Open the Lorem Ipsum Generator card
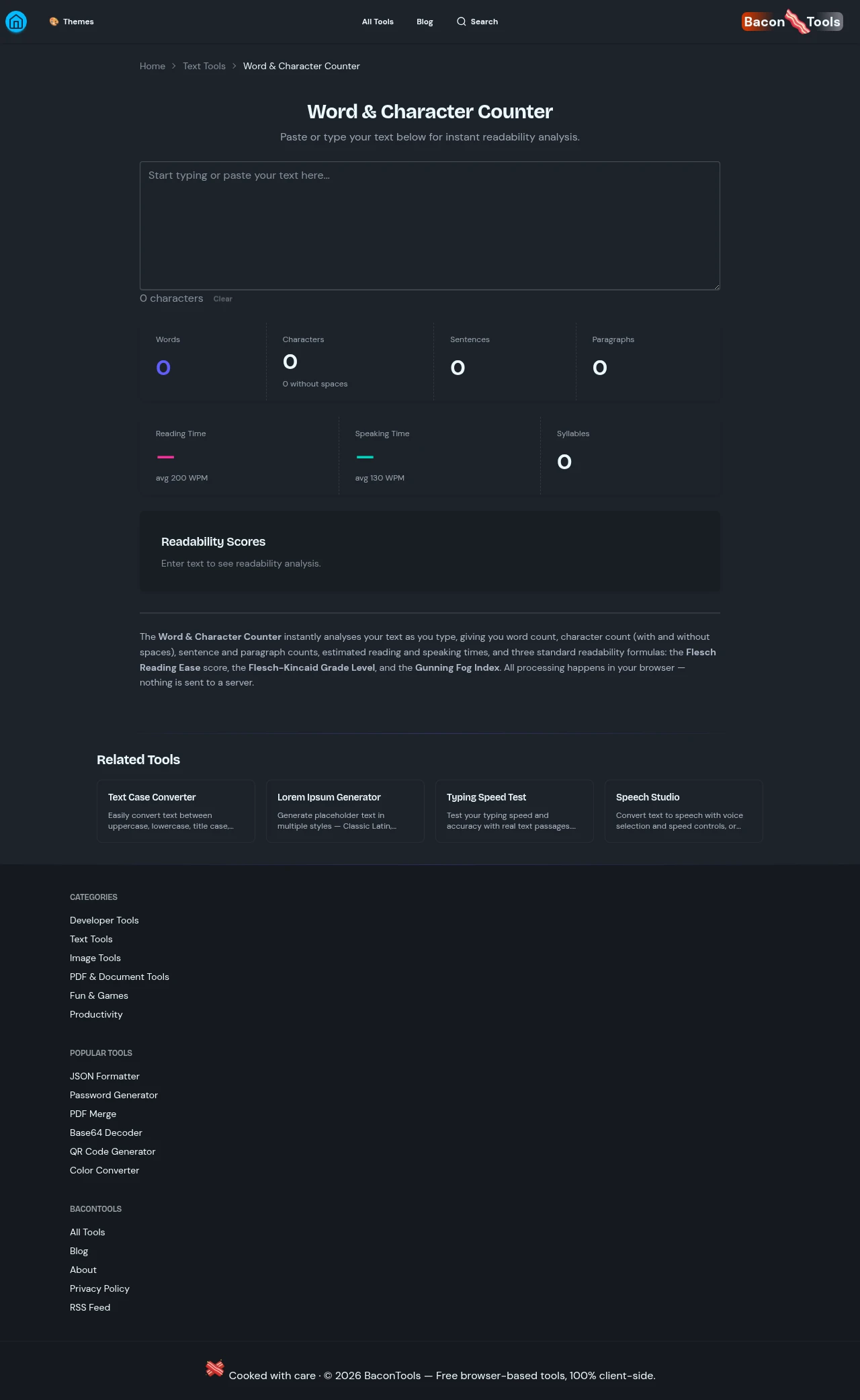The height and width of the screenshot is (1400, 860). coord(345,811)
